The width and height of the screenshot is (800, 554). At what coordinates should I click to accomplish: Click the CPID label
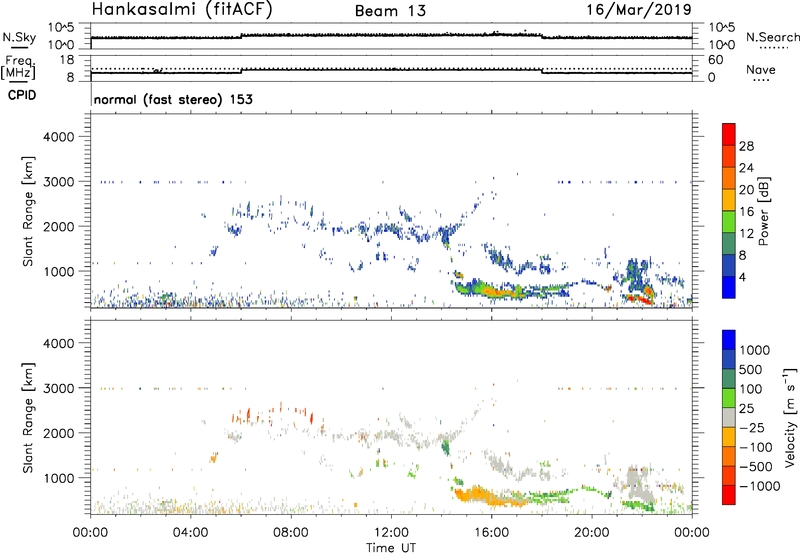pos(22,95)
